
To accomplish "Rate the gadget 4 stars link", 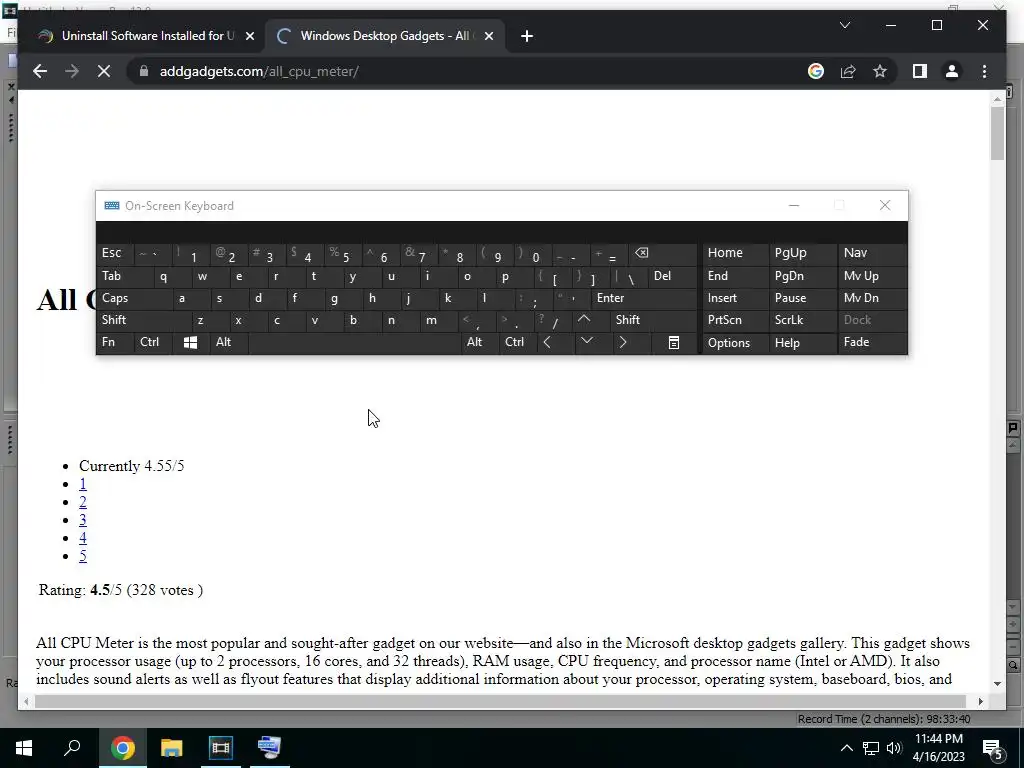I will click(83, 538).
